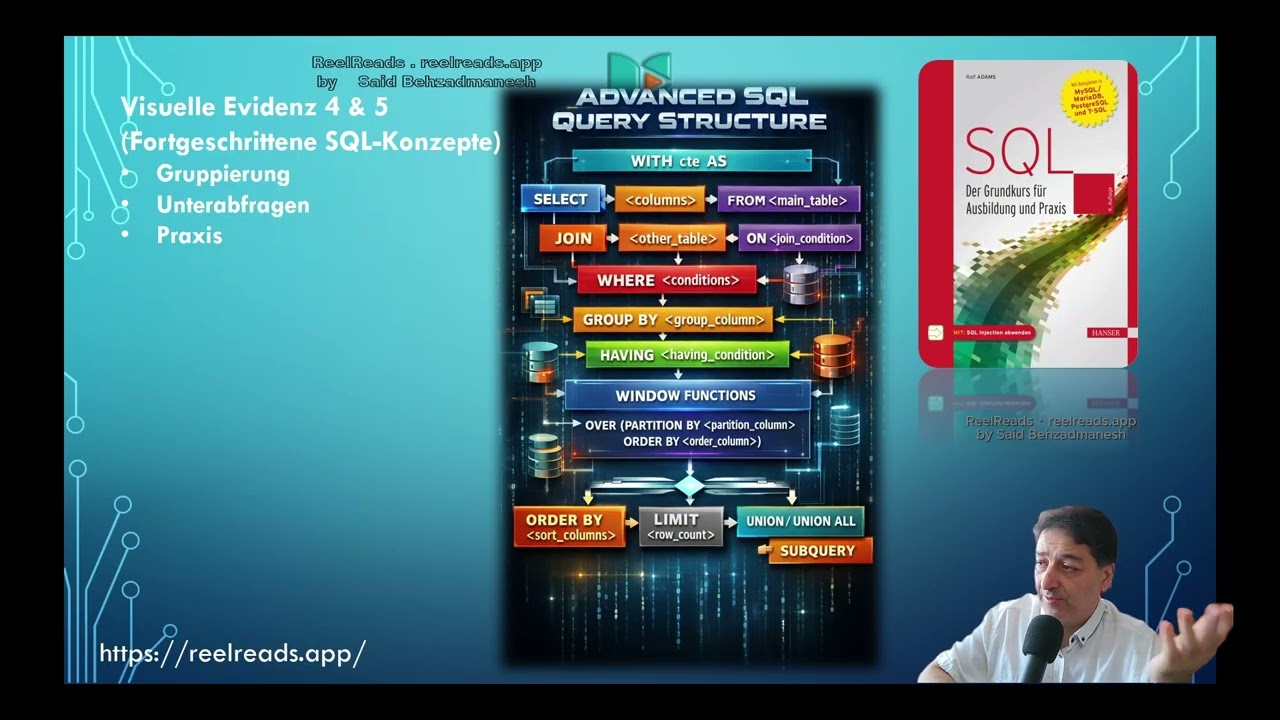Image resolution: width=1280 pixels, height=720 pixels.
Task: Click the 'Visuelle Evidenz 4 & 5' heading
Action: point(254,107)
